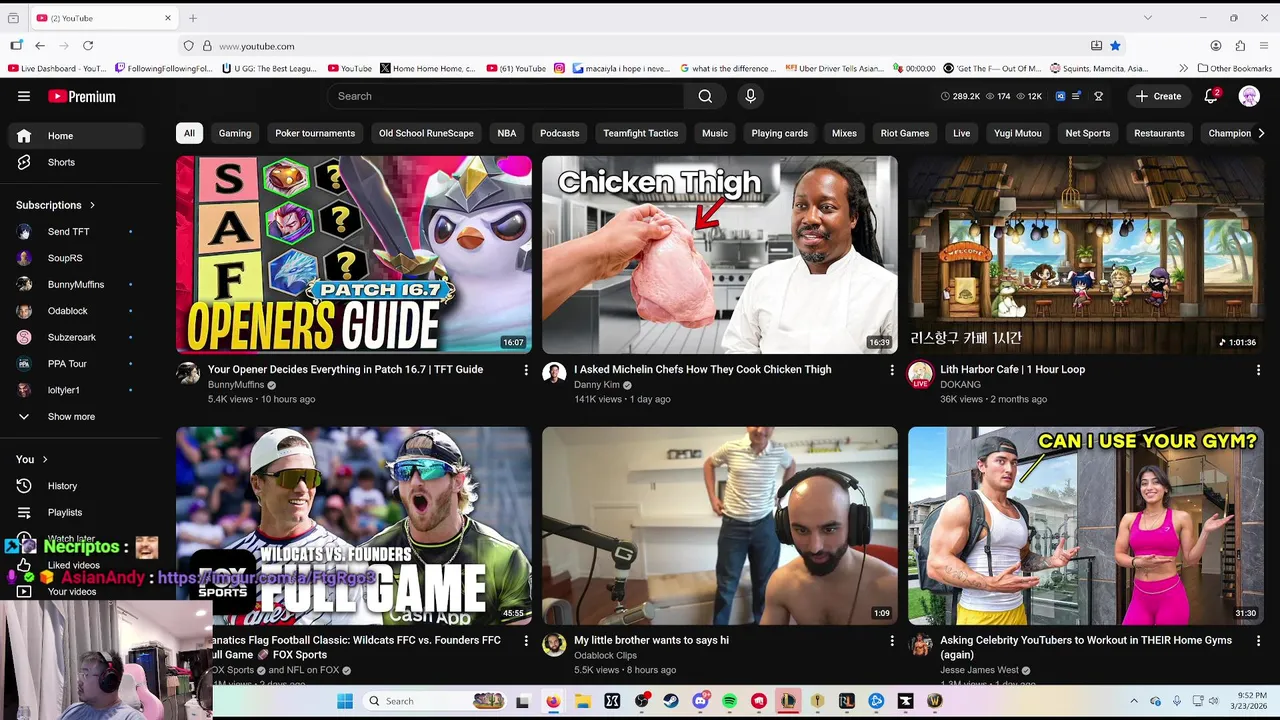Go back with the browser back arrow
1280x720 pixels.
click(40, 46)
